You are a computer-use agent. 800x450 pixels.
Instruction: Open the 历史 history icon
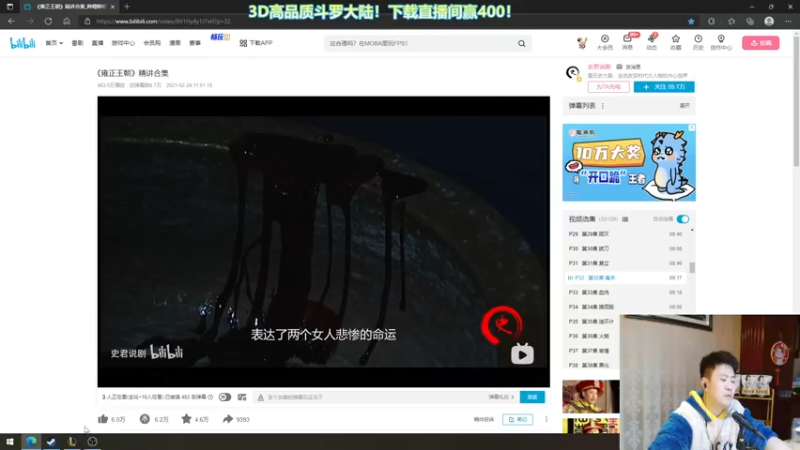[x=698, y=42]
